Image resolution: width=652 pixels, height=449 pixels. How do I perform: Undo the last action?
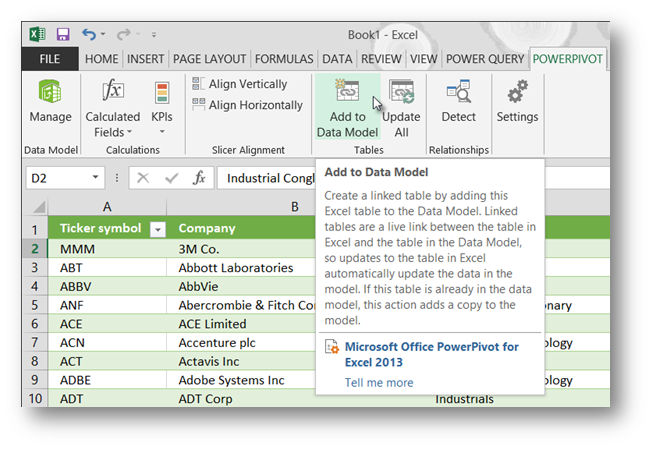(x=89, y=35)
